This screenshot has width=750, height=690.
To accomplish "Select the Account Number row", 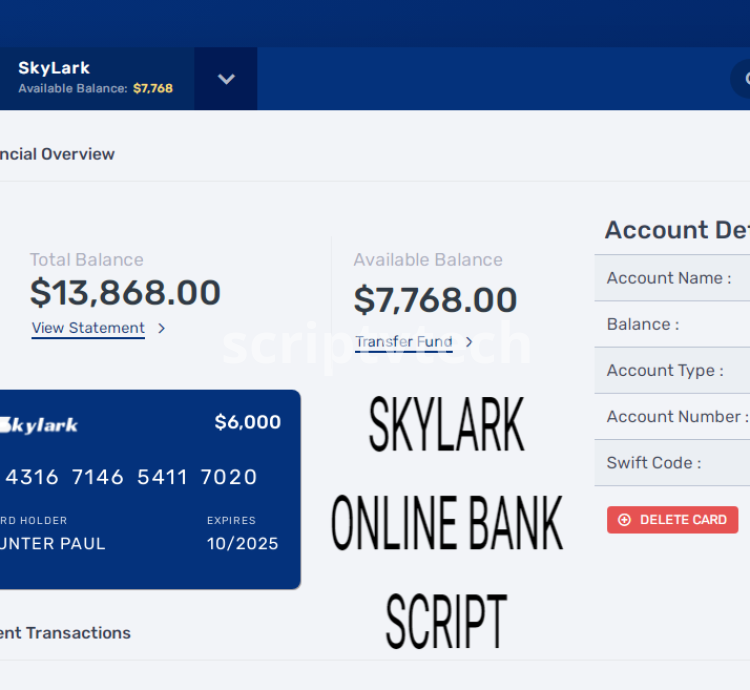I will (672, 416).
